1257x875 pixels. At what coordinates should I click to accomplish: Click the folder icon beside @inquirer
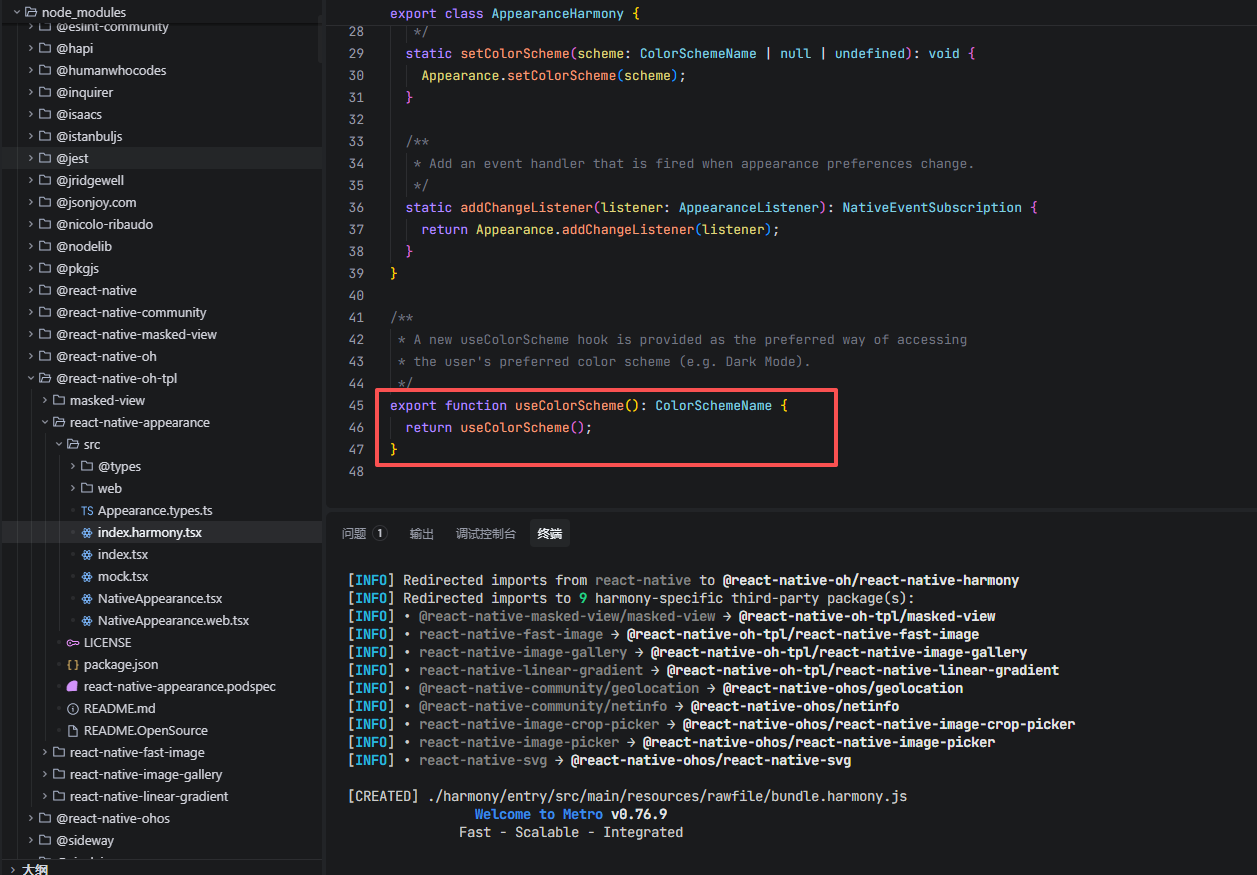click(45, 92)
